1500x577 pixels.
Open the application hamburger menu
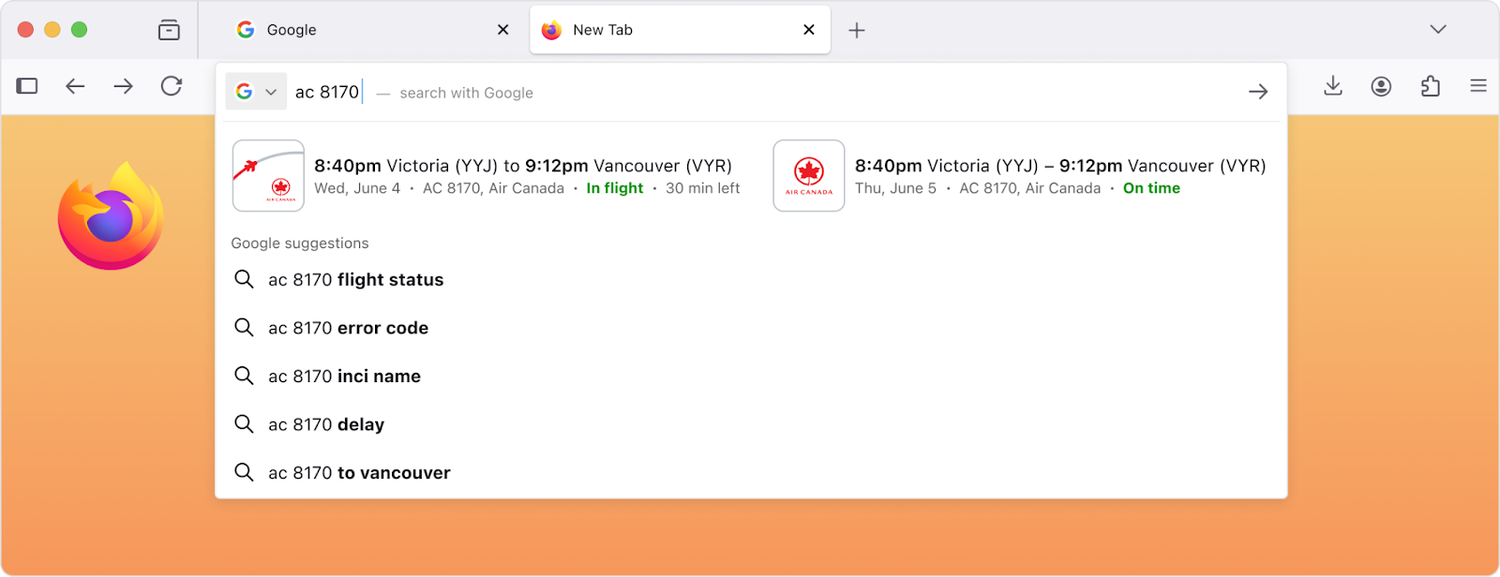pos(1478,86)
